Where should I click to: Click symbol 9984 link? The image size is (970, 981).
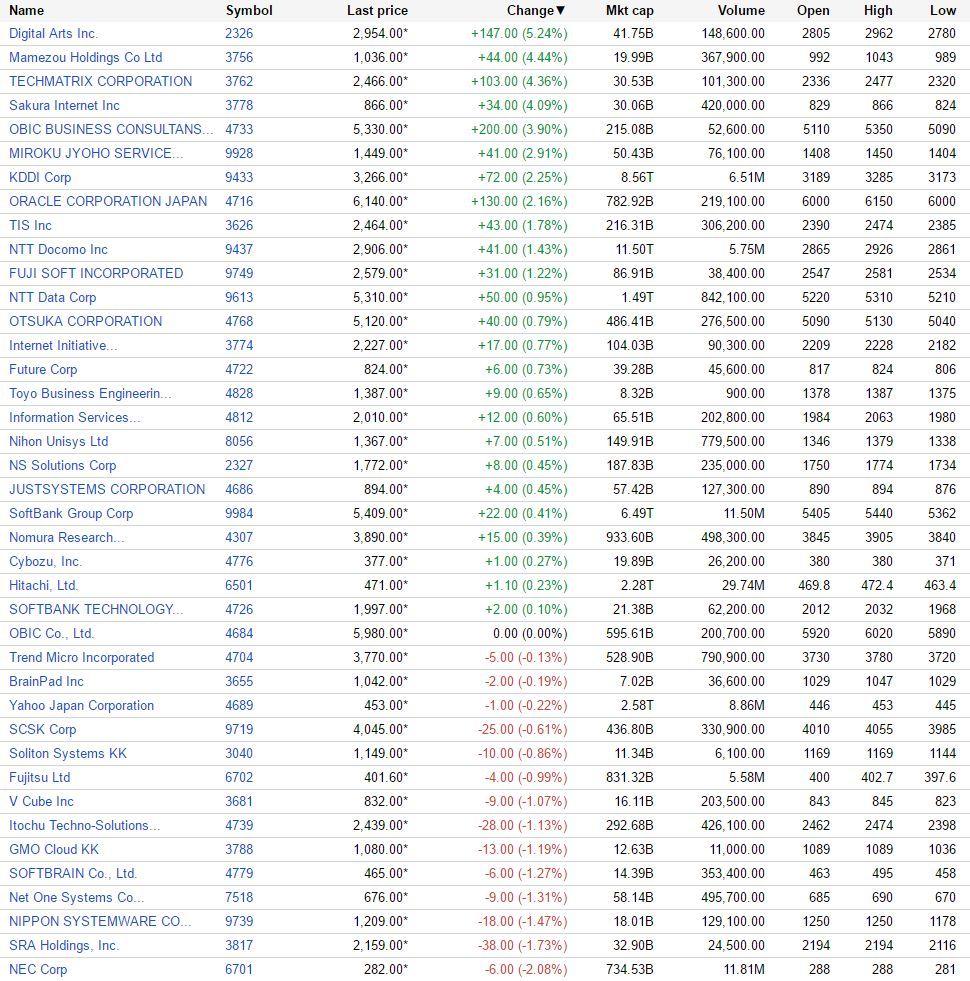[x=239, y=513]
